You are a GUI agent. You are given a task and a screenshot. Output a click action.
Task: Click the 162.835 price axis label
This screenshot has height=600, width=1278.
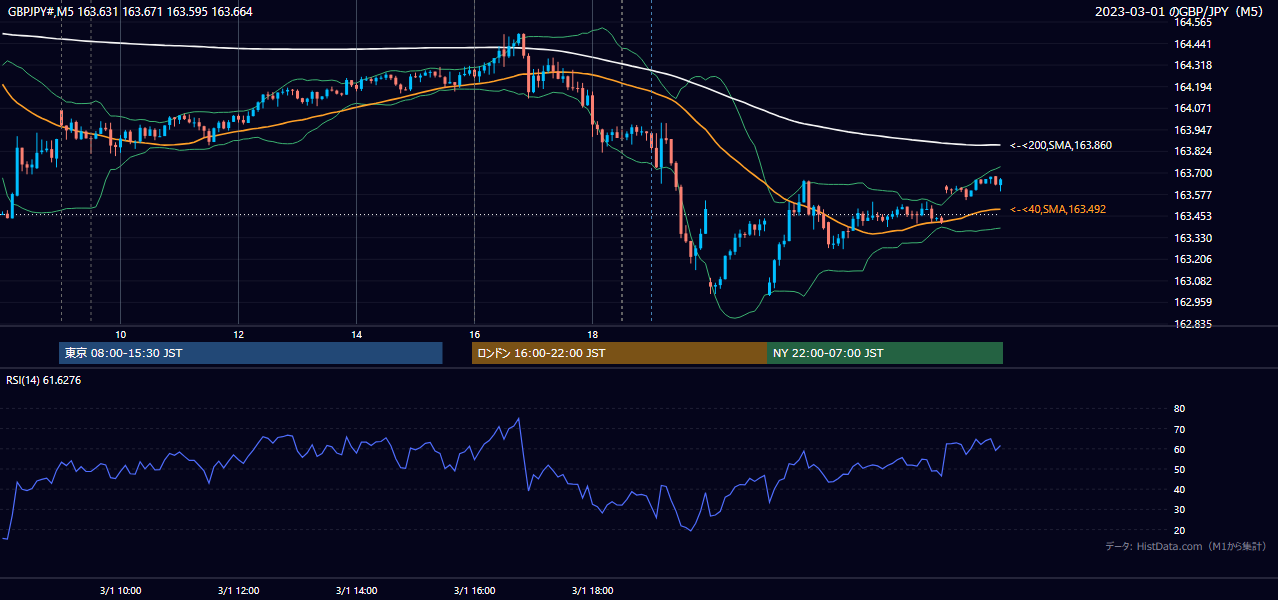[x=1193, y=324]
